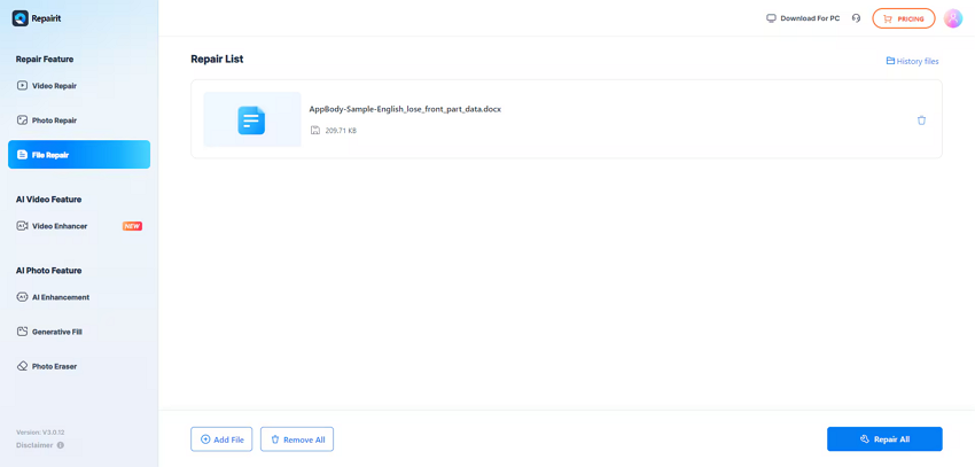Click the docx file thumbnail
This screenshot has width=977, height=468.
click(252, 120)
